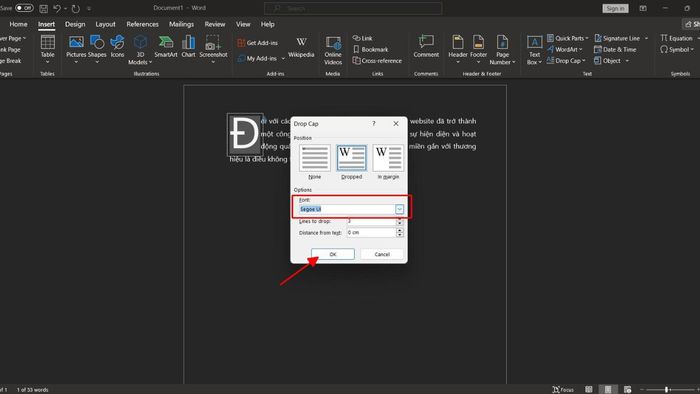Close the Drop Cap dialog
This screenshot has height=394, width=700.
396,124
